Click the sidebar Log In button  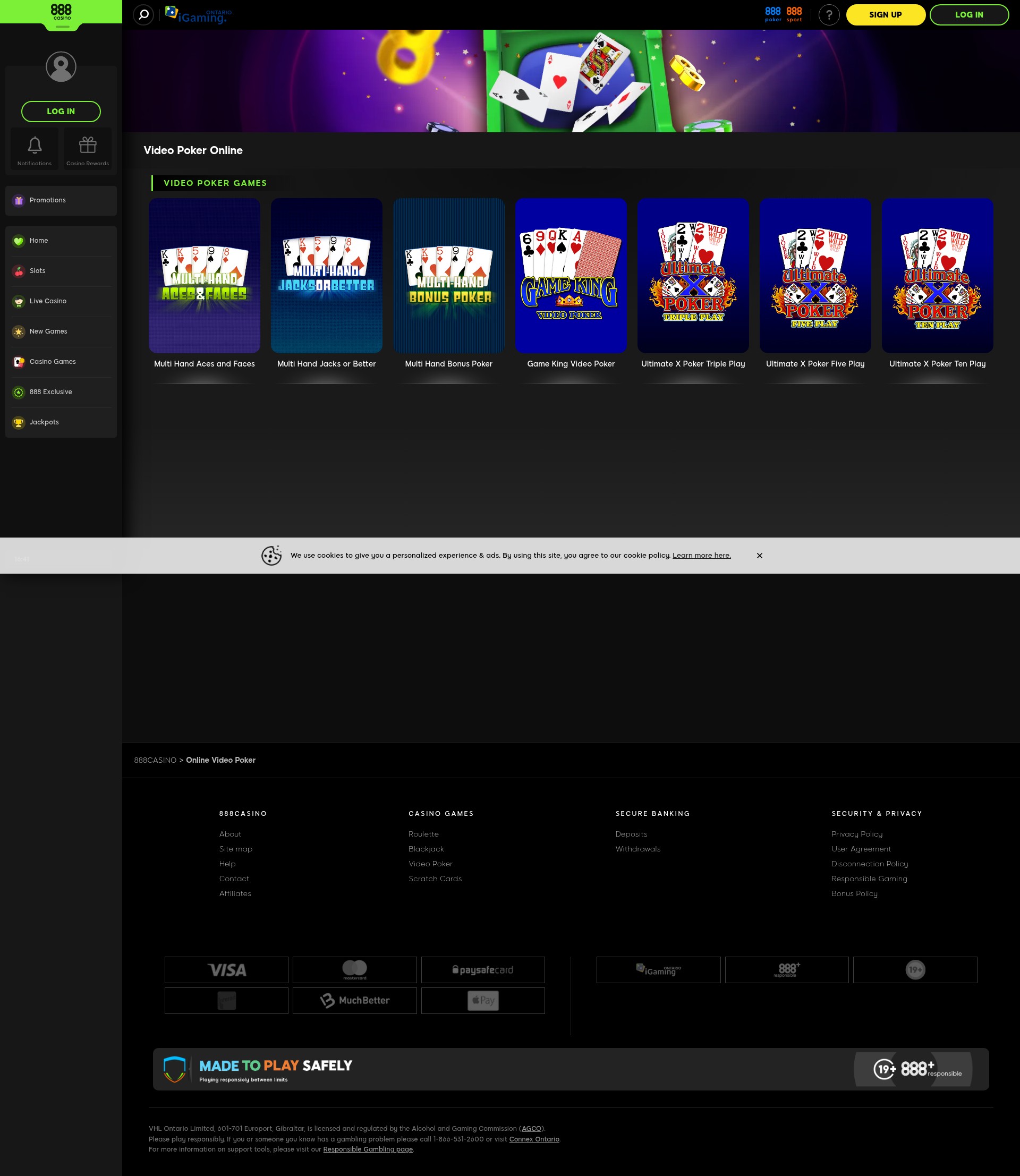click(61, 112)
